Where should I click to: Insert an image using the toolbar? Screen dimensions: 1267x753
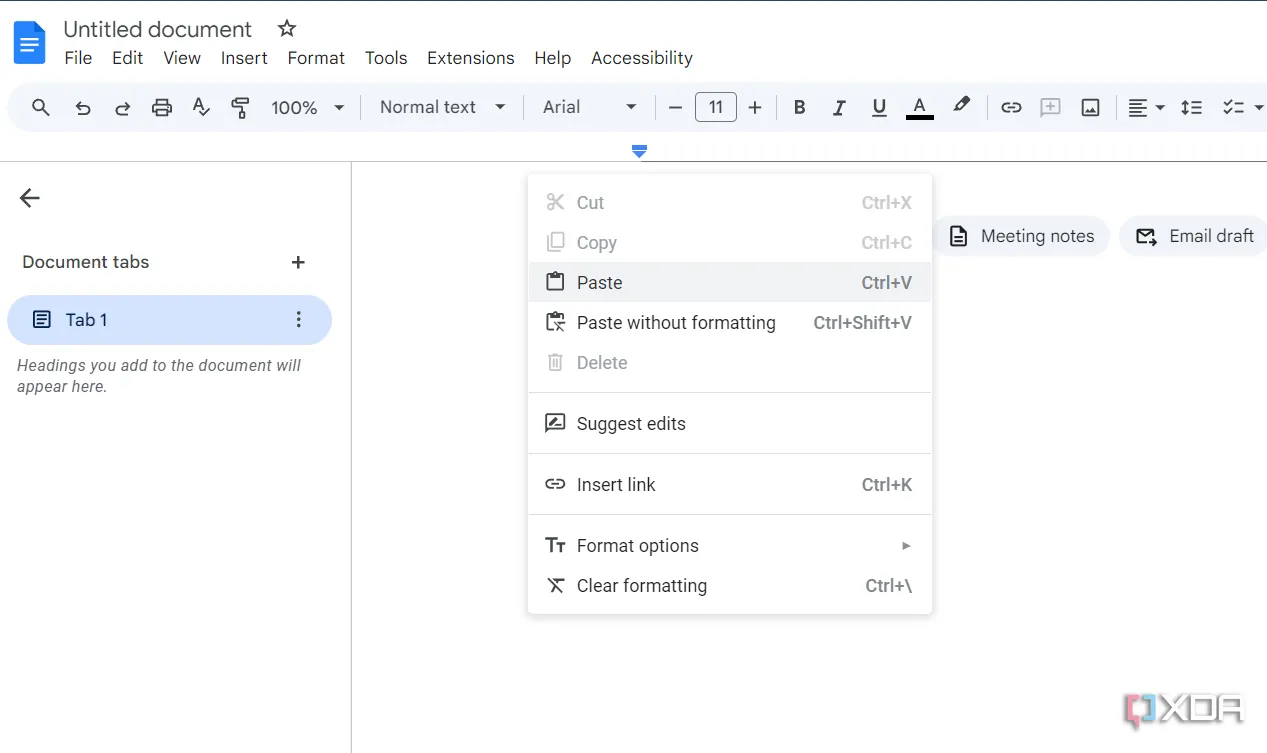(x=1090, y=107)
